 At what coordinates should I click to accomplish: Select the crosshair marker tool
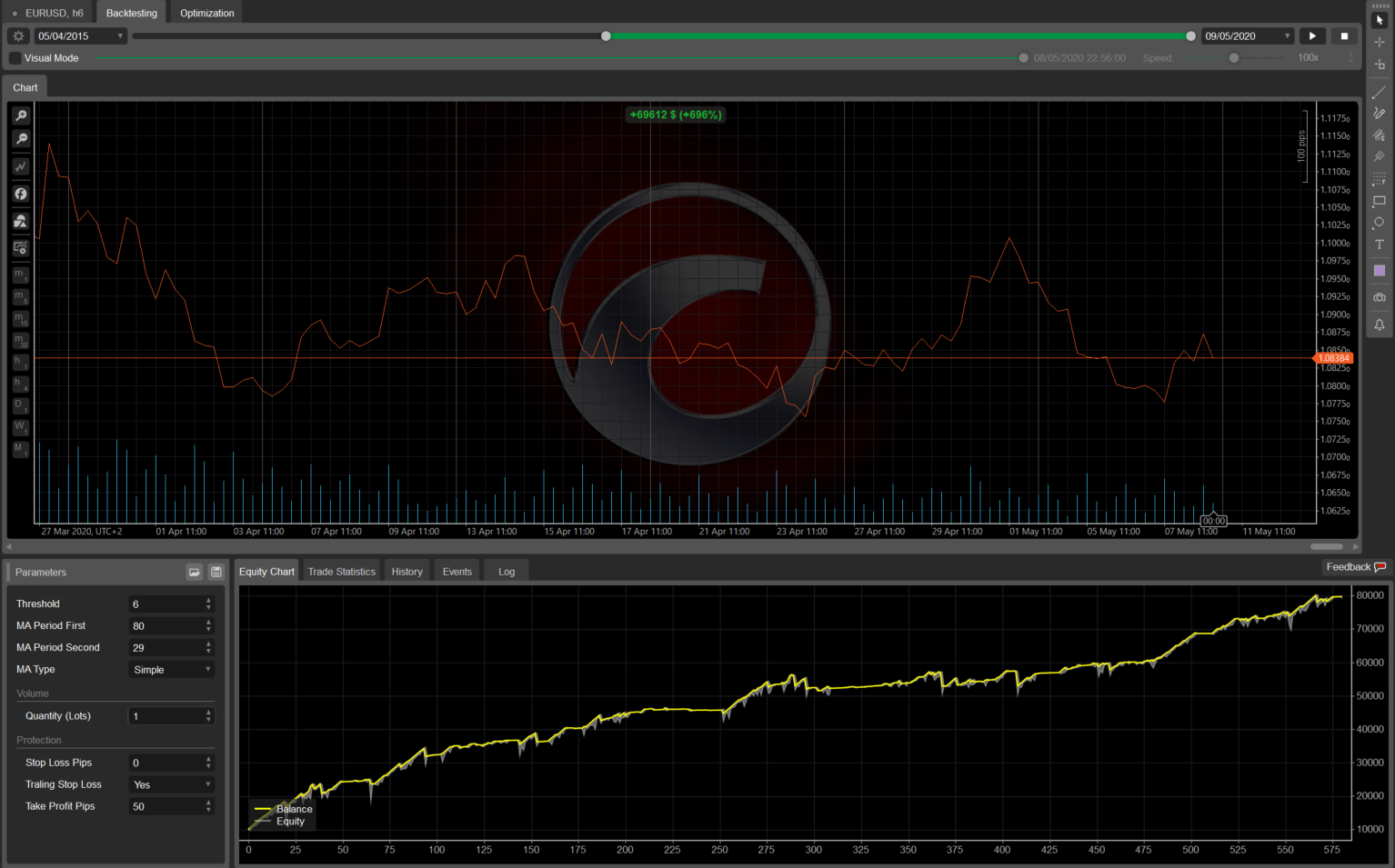pyautogui.click(x=1380, y=65)
